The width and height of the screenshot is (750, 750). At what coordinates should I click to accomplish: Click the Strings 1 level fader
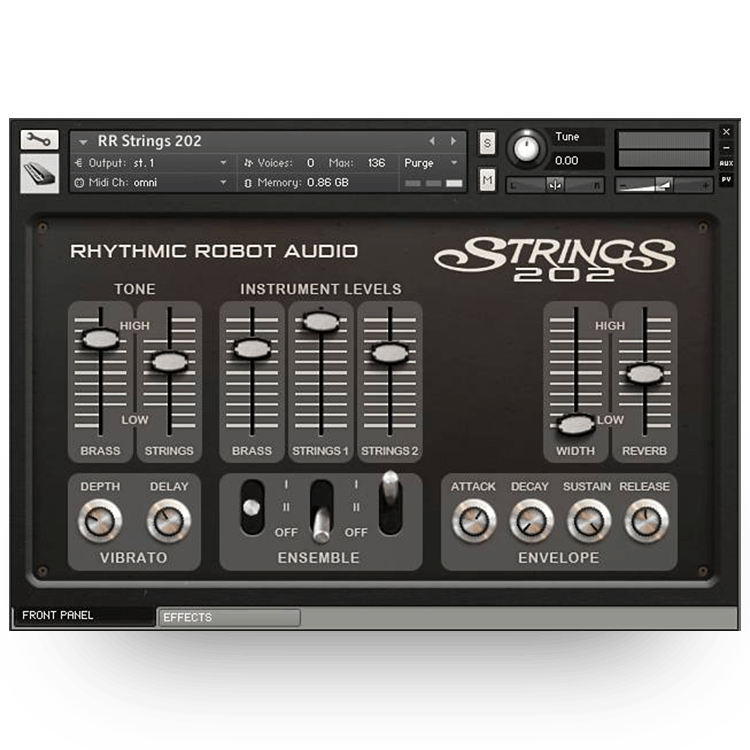[321, 321]
